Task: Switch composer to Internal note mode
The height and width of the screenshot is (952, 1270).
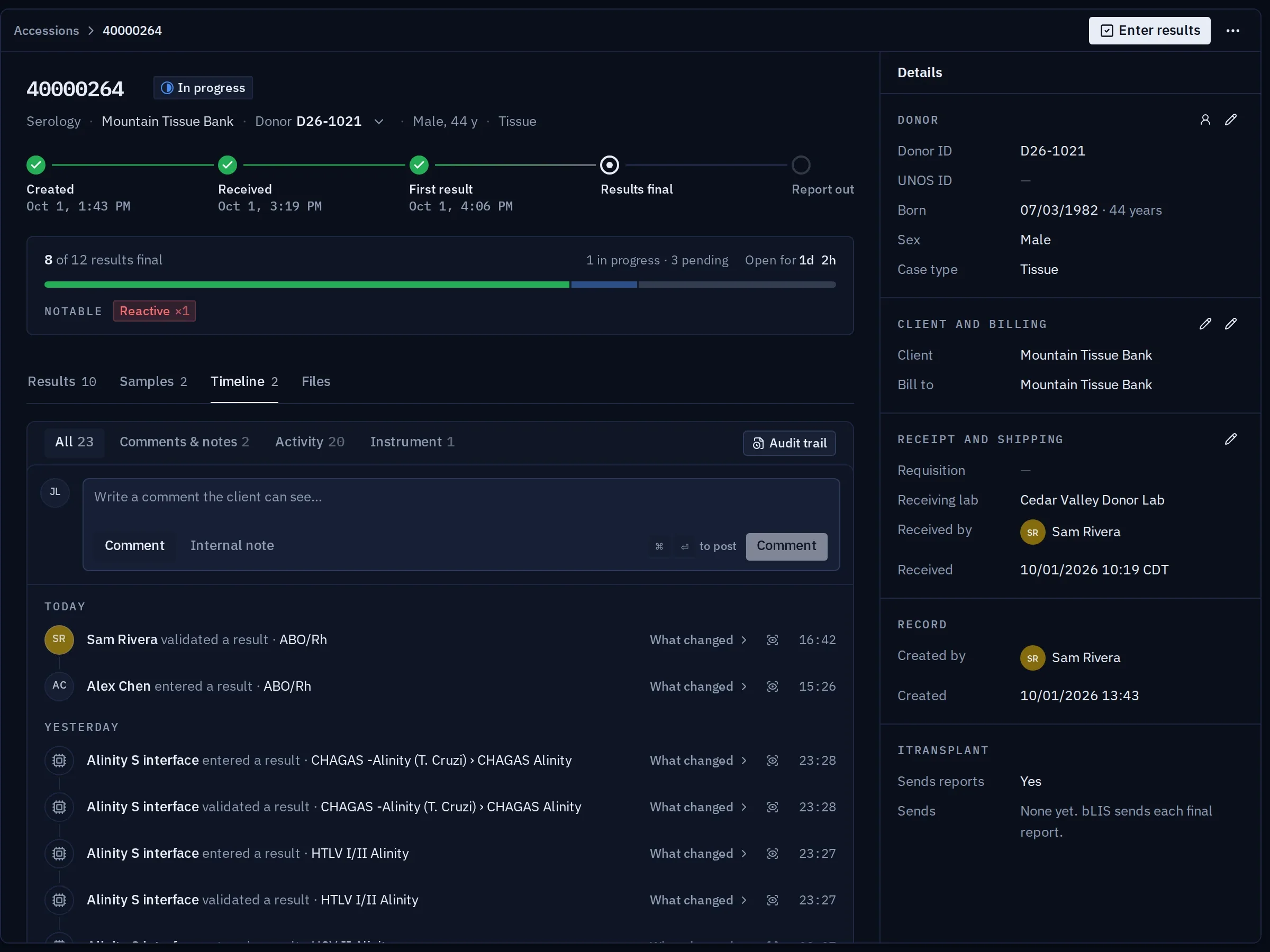Action: click(232, 545)
